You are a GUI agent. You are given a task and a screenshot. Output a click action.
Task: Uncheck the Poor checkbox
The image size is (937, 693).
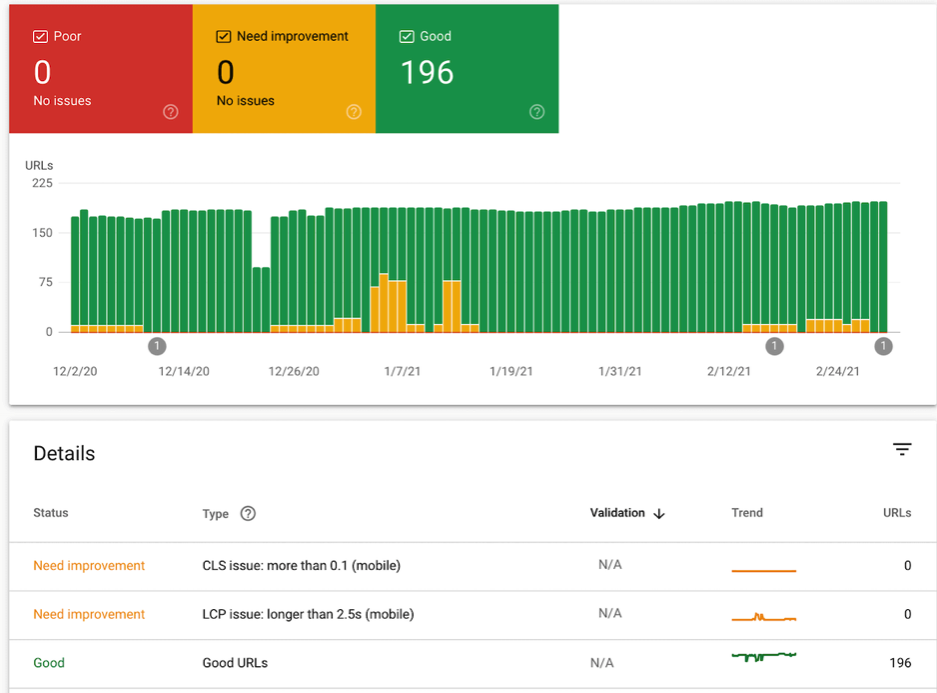coord(40,36)
